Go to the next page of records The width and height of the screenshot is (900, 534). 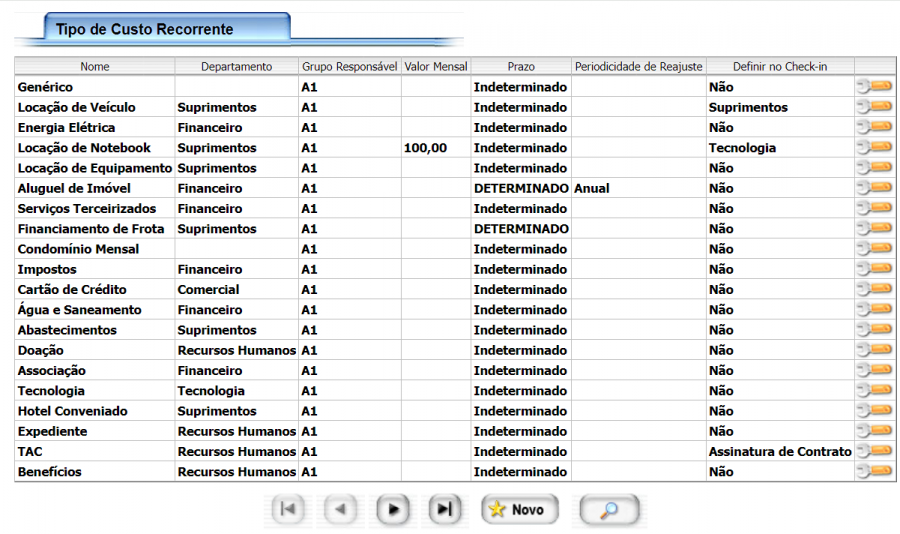[x=393, y=510]
